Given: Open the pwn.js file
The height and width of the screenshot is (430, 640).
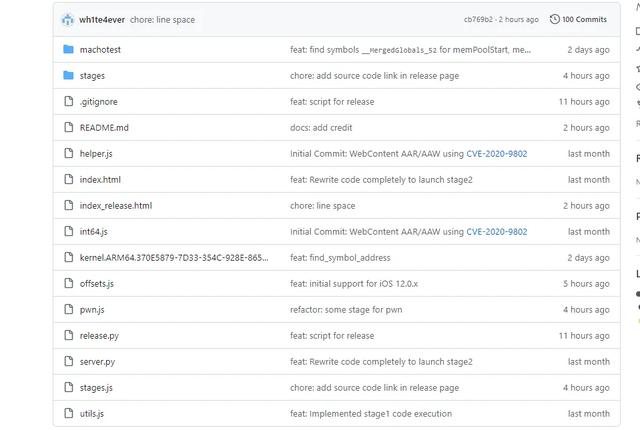Looking at the screenshot, I should click(92, 310).
